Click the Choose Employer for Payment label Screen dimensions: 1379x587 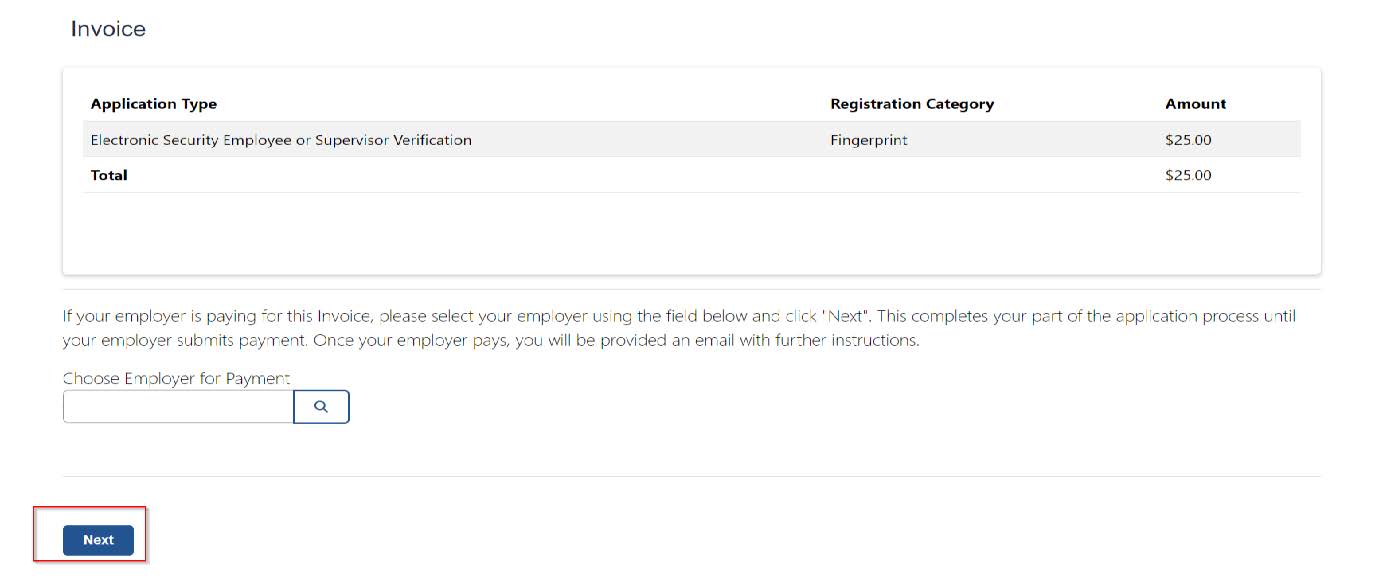[176, 378]
